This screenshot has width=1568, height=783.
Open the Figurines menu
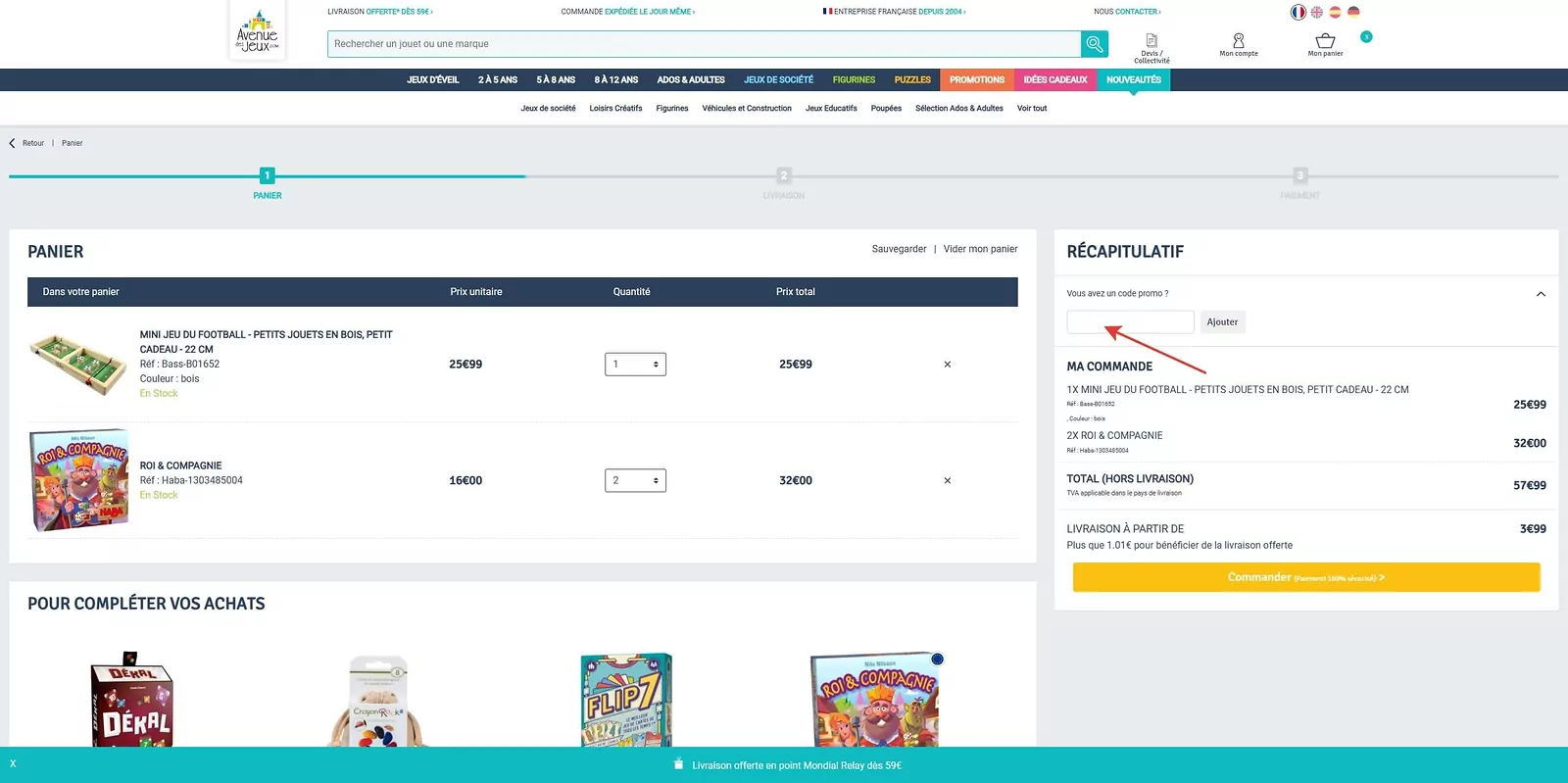pos(854,80)
